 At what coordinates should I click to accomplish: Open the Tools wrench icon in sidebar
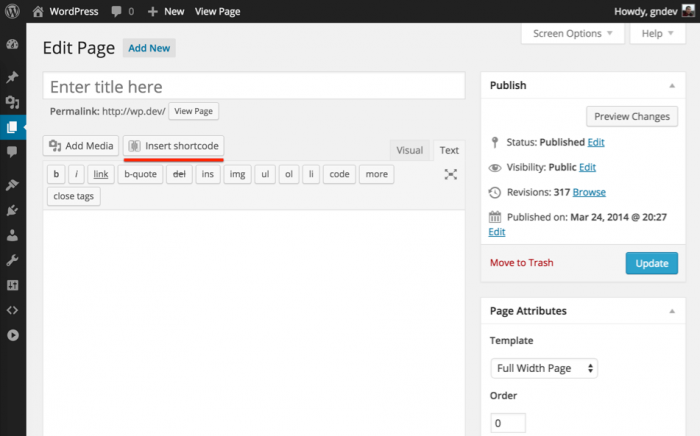coord(12,261)
